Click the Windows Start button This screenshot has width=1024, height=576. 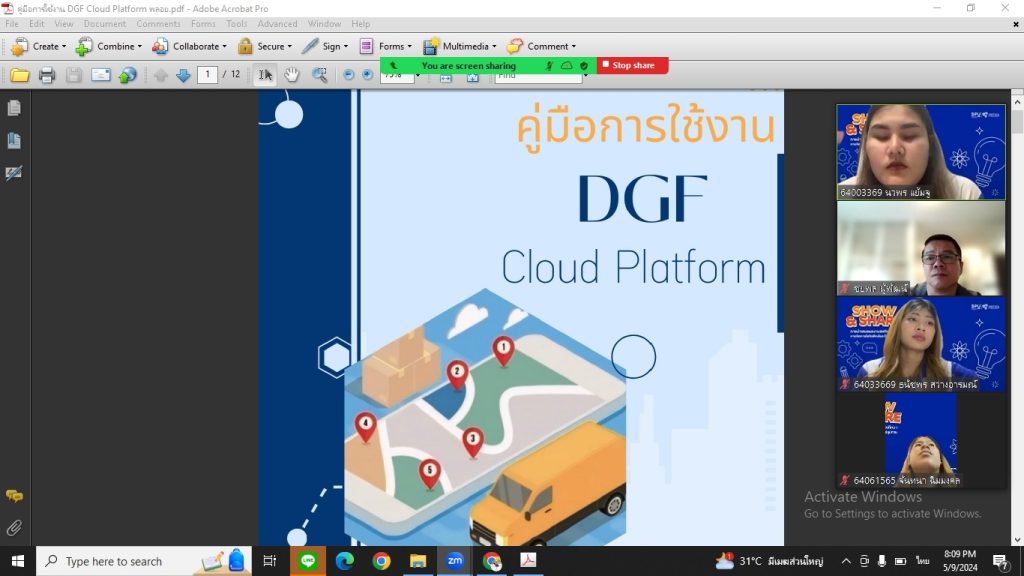(18, 561)
